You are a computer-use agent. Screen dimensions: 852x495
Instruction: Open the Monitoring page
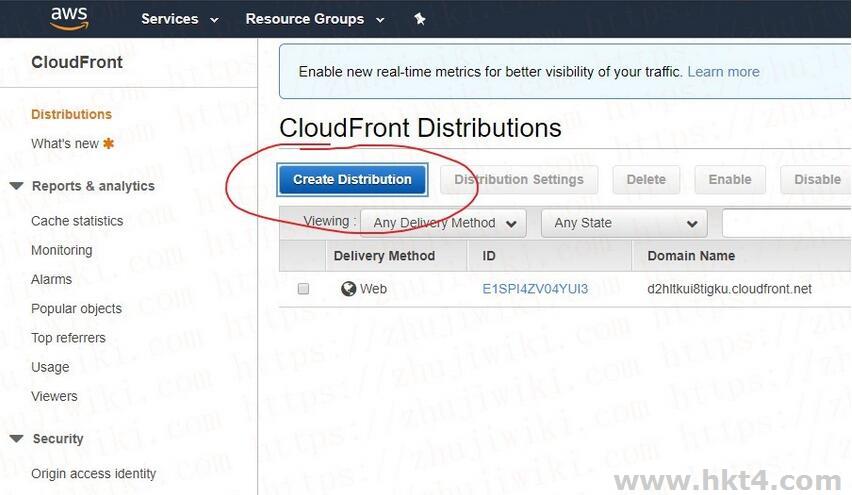click(x=61, y=250)
